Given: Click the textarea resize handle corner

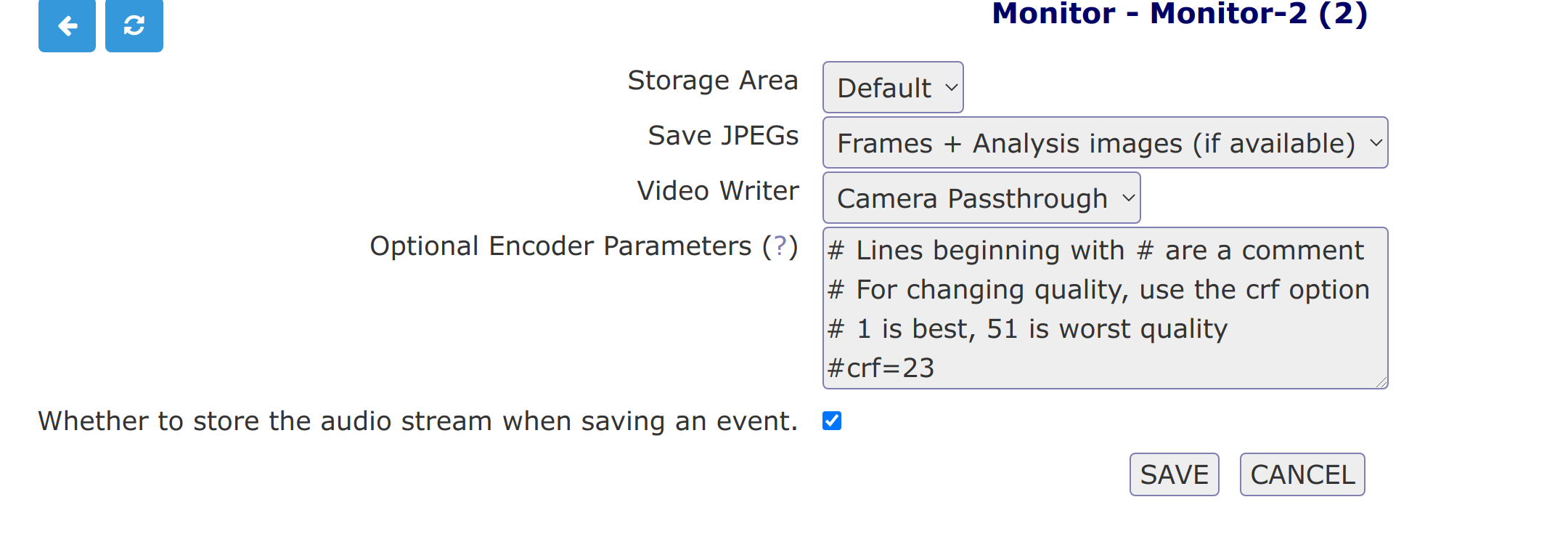Looking at the screenshot, I should pos(1381,382).
